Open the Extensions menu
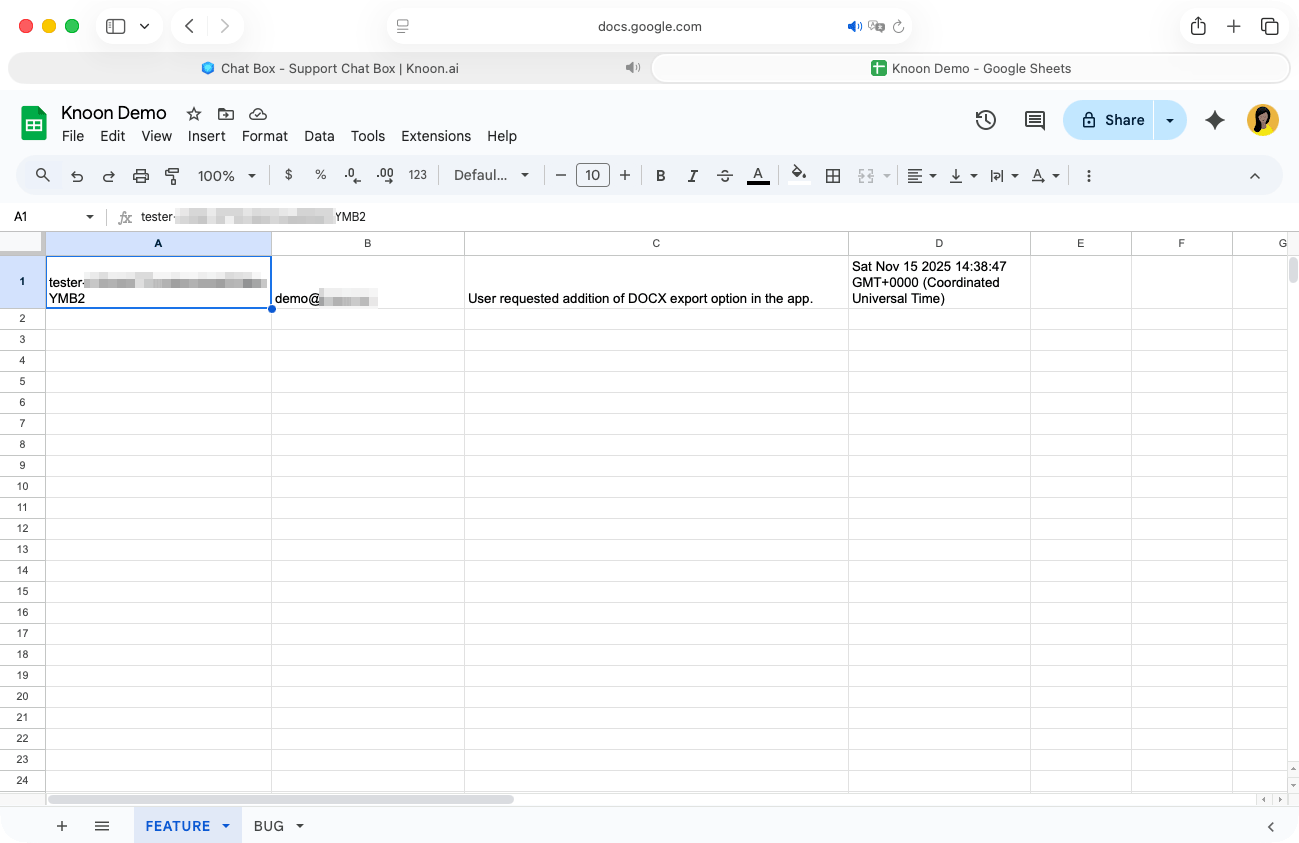 click(x=436, y=136)
